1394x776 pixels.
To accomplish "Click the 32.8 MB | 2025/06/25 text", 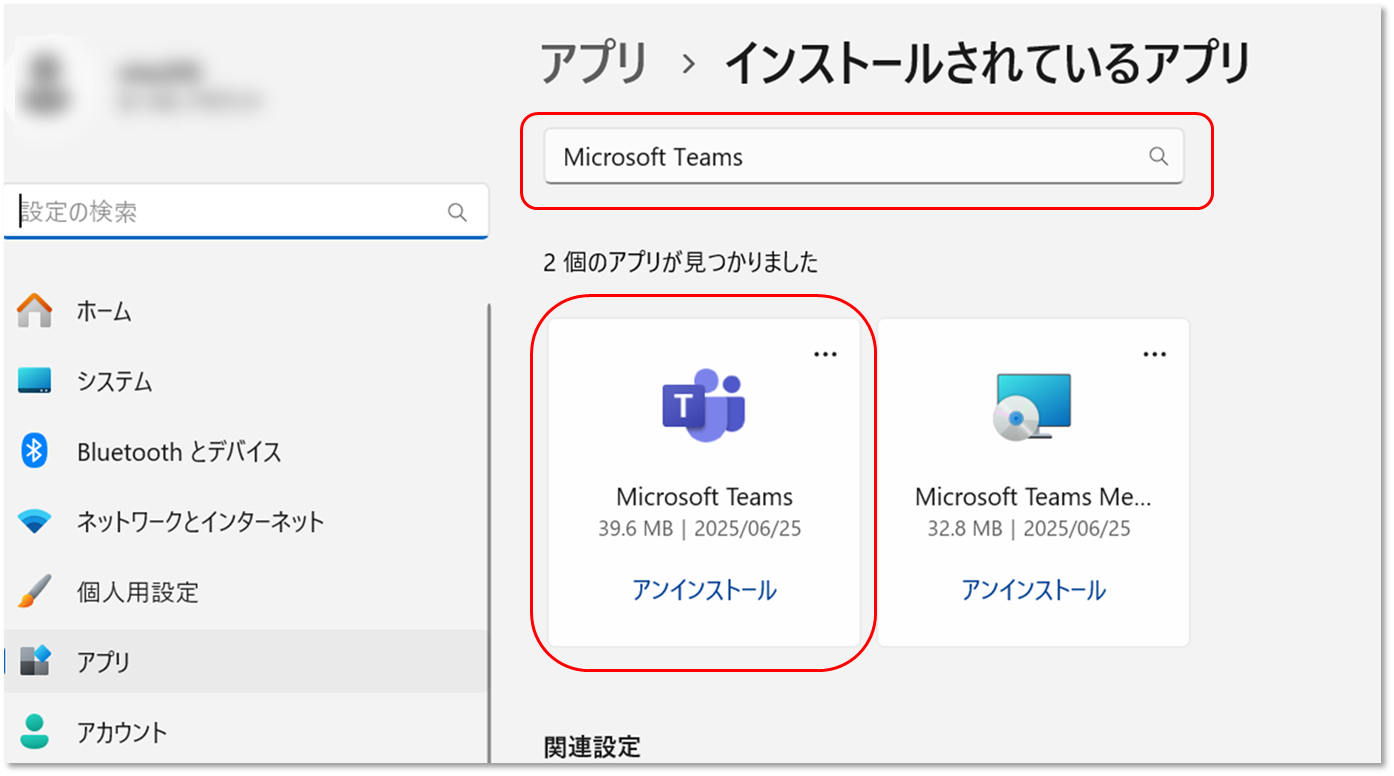I will coord(1029,529).
